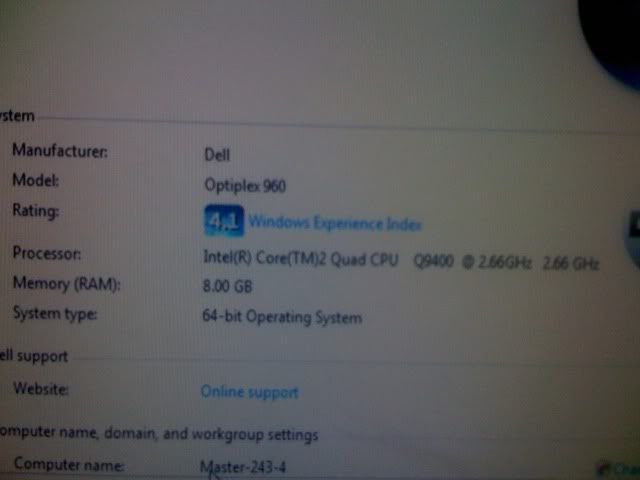Click the 'Computer name:' label
The image size is (640, 480).
69,464
